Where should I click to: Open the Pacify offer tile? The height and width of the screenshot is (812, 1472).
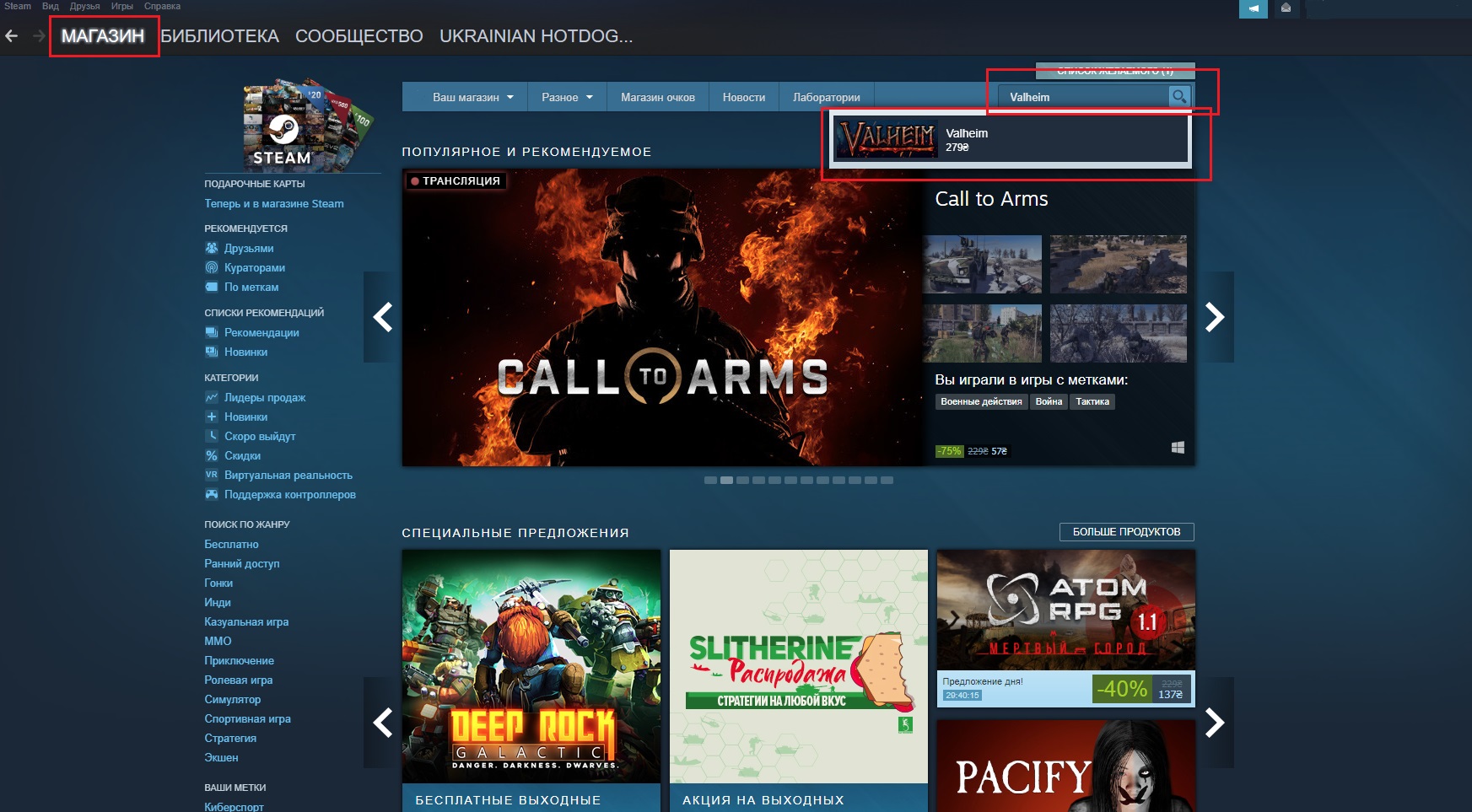click(x=1066, y=766)
